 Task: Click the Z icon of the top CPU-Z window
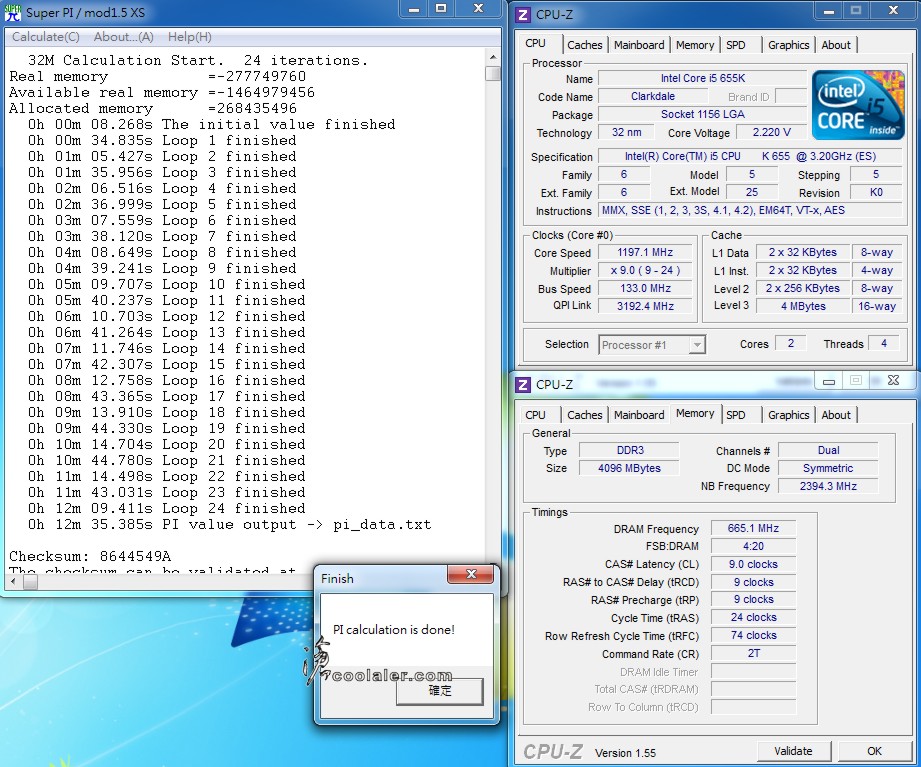tap(522, 14)
